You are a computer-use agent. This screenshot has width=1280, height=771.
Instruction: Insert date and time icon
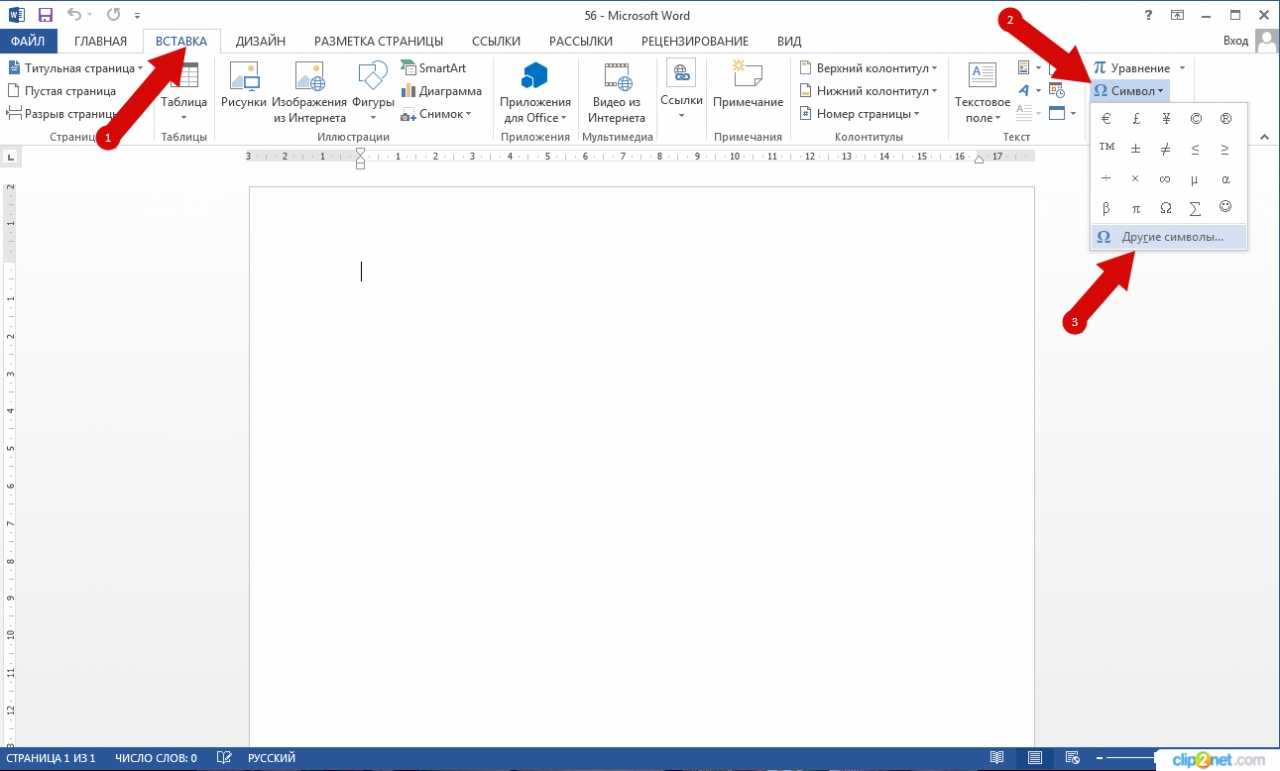(x=1057, y=90)
